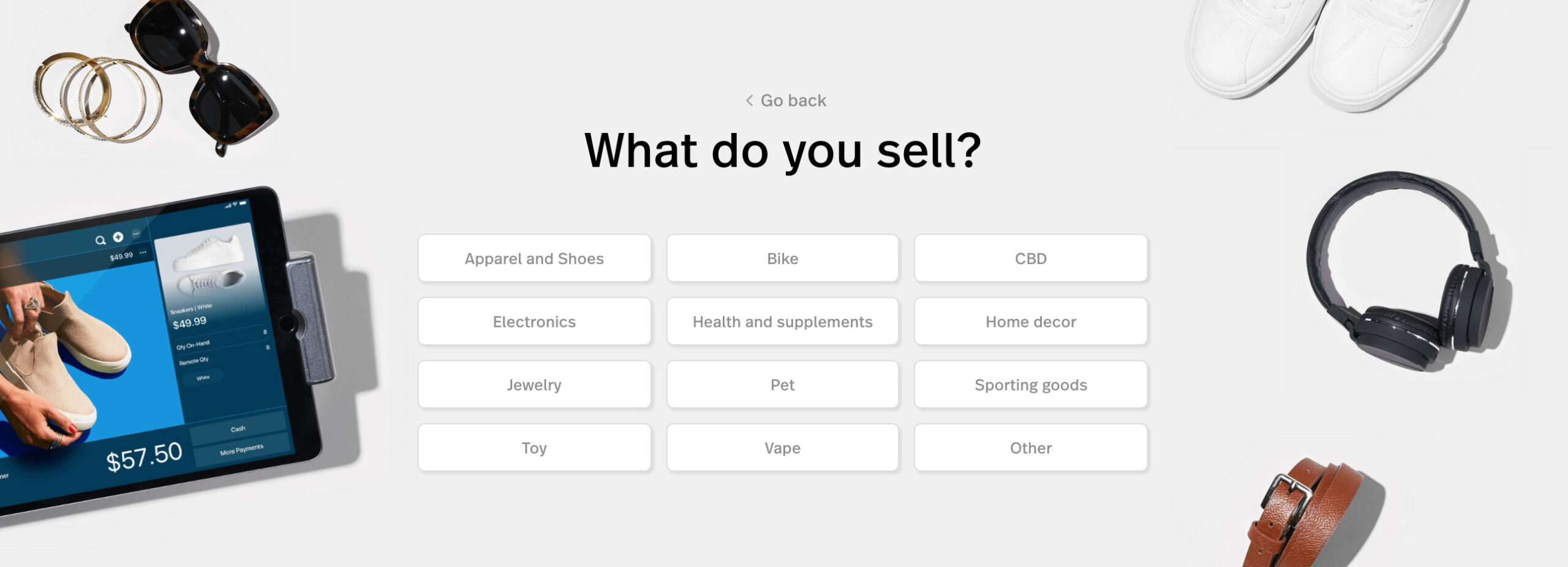
Task: Tap More Payments on the tablet
Action: [x=241, y=450]
